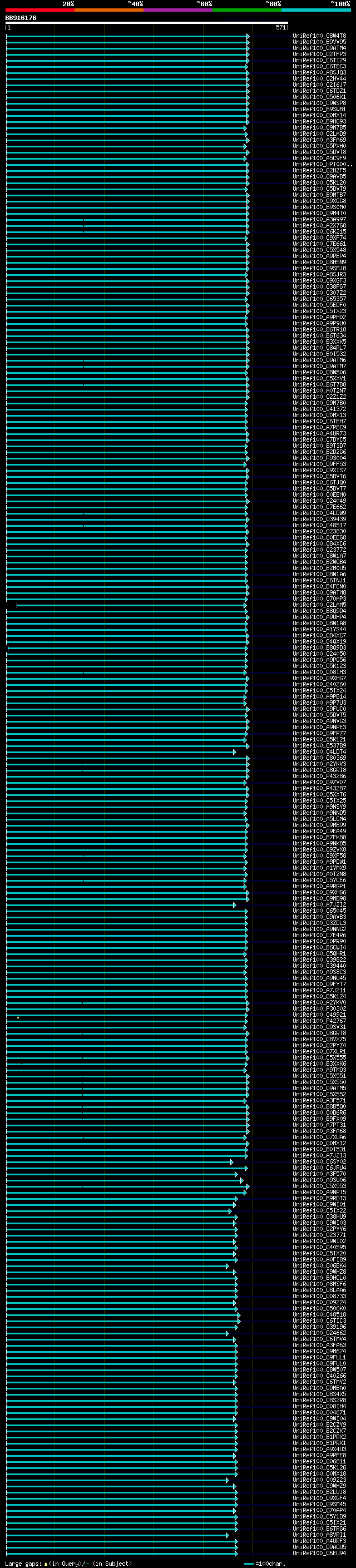Viewport: 356px width, 1568px height.
Task: Select the UniRef100_Q84XC7 label
Action: pos(319,635)
